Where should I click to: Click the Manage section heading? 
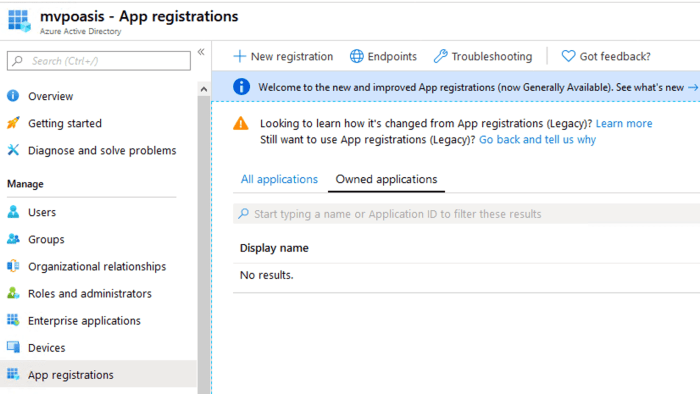[x=25, y=184]
